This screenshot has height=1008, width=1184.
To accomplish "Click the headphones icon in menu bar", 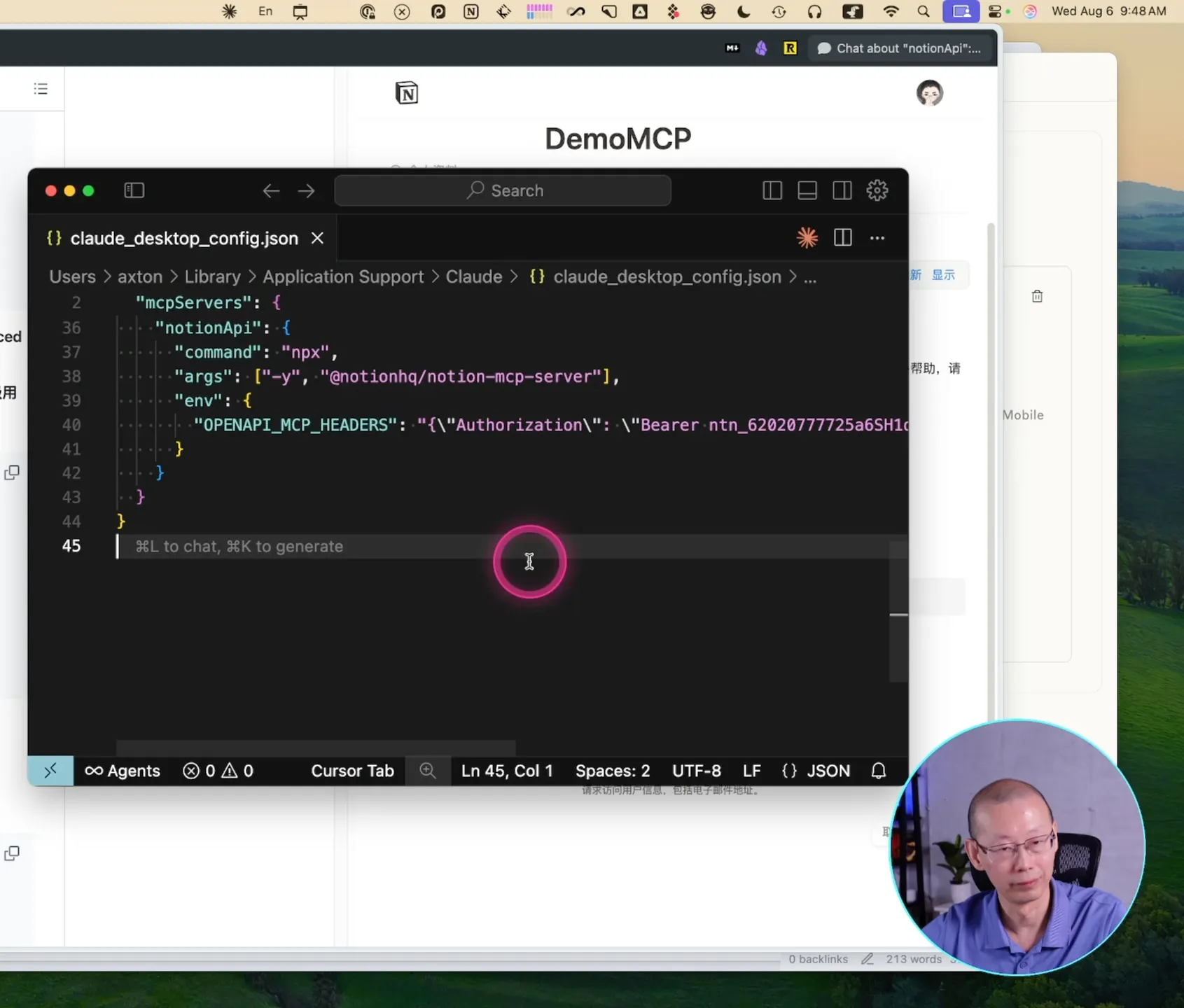I will point(814,11).
